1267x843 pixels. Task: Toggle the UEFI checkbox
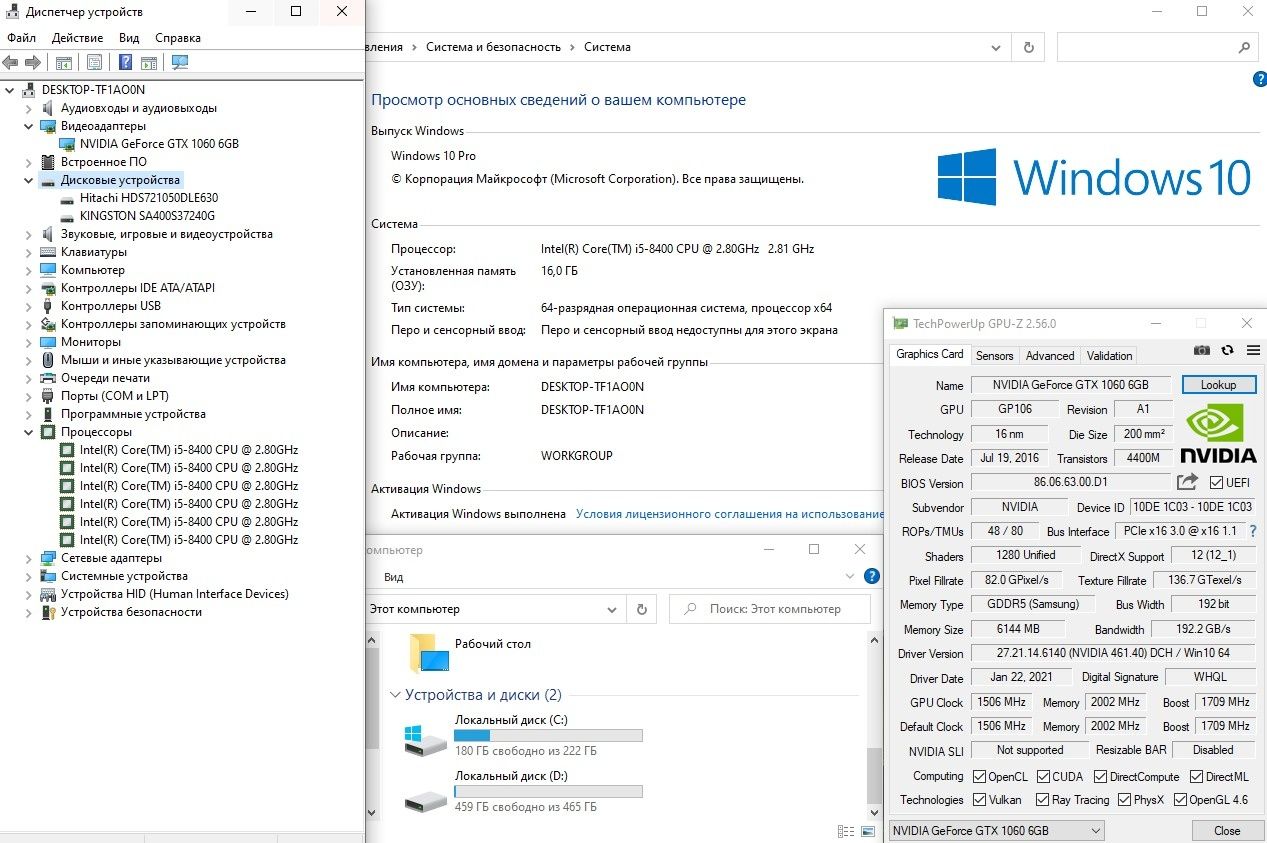tap(1216, 483)
